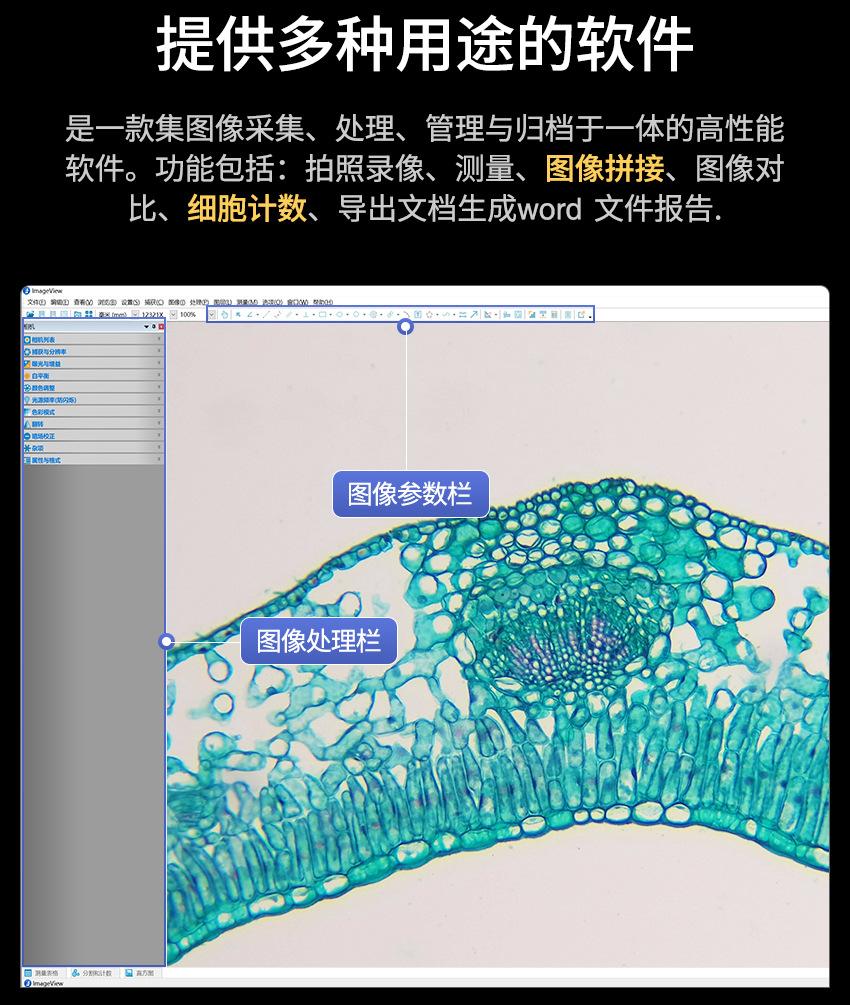The width and height of the screenshot is (850, 1005).
Task: Pick the angle measurement tool
Action: click(250, 314)
